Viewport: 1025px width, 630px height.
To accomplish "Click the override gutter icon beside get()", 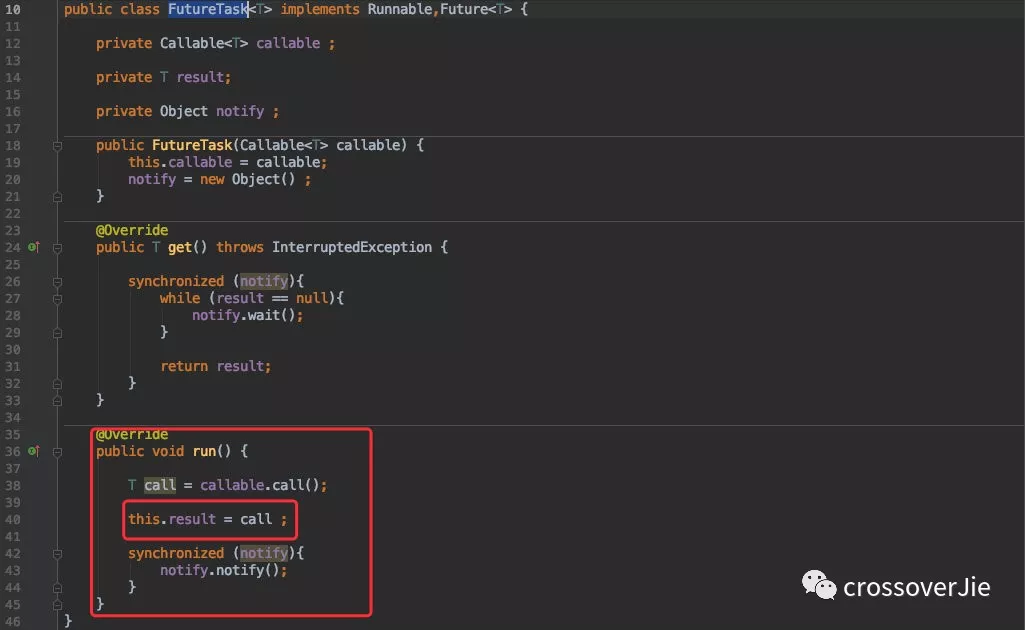I will point(33,247).
